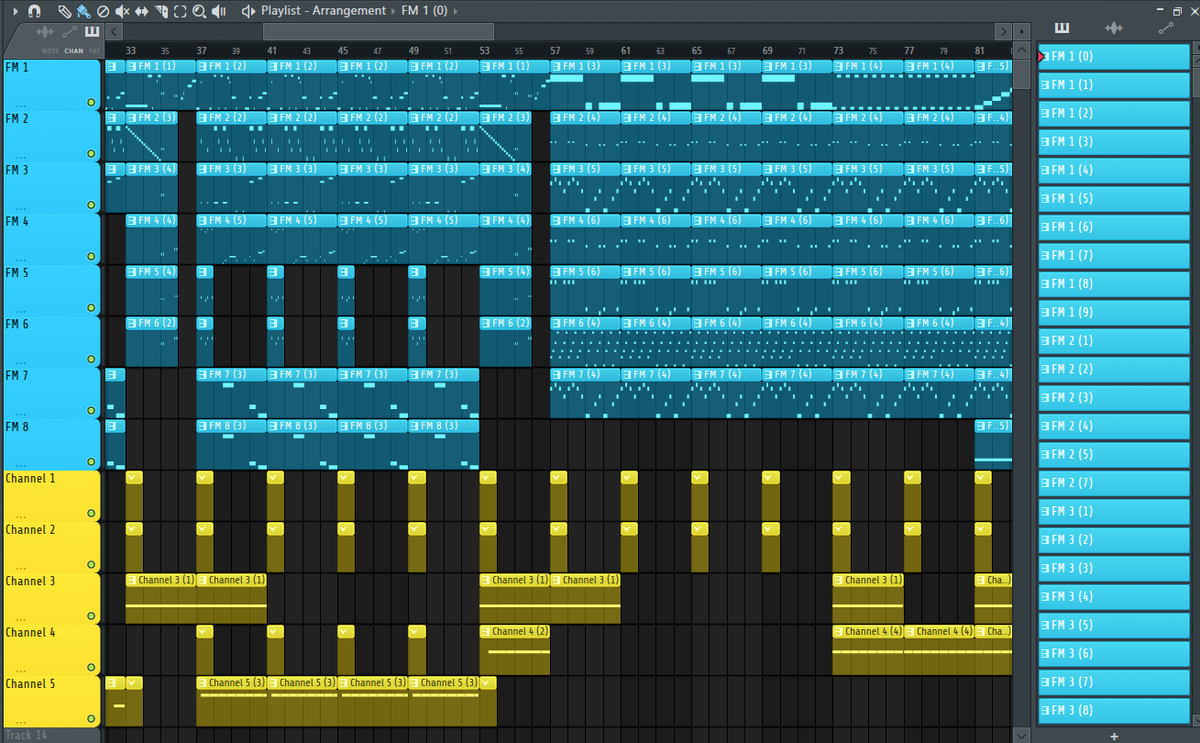Select FM 2 (3) in the picker
Screen dimensions: 1200x743
click(1114, 397)
